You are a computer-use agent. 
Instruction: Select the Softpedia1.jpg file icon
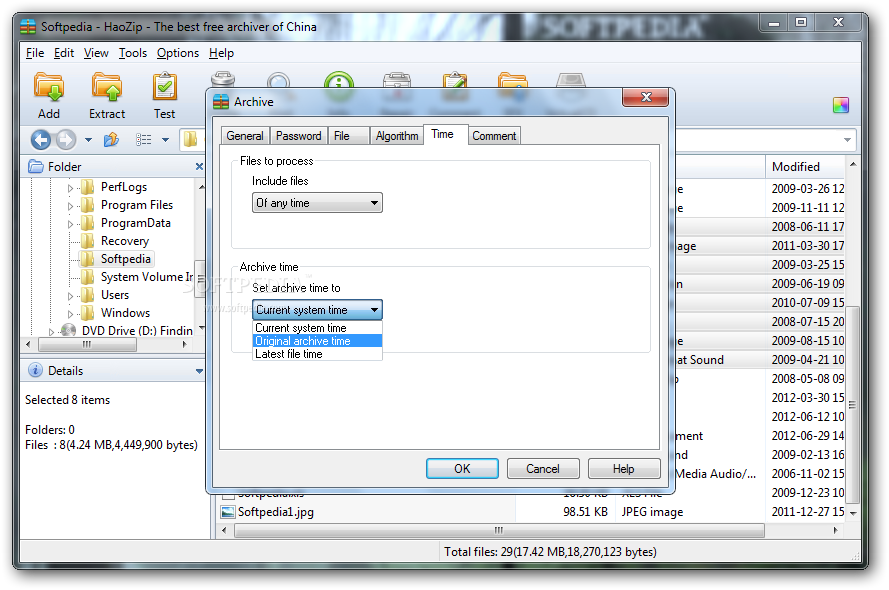pyautogui.click(x=228, y=512)
